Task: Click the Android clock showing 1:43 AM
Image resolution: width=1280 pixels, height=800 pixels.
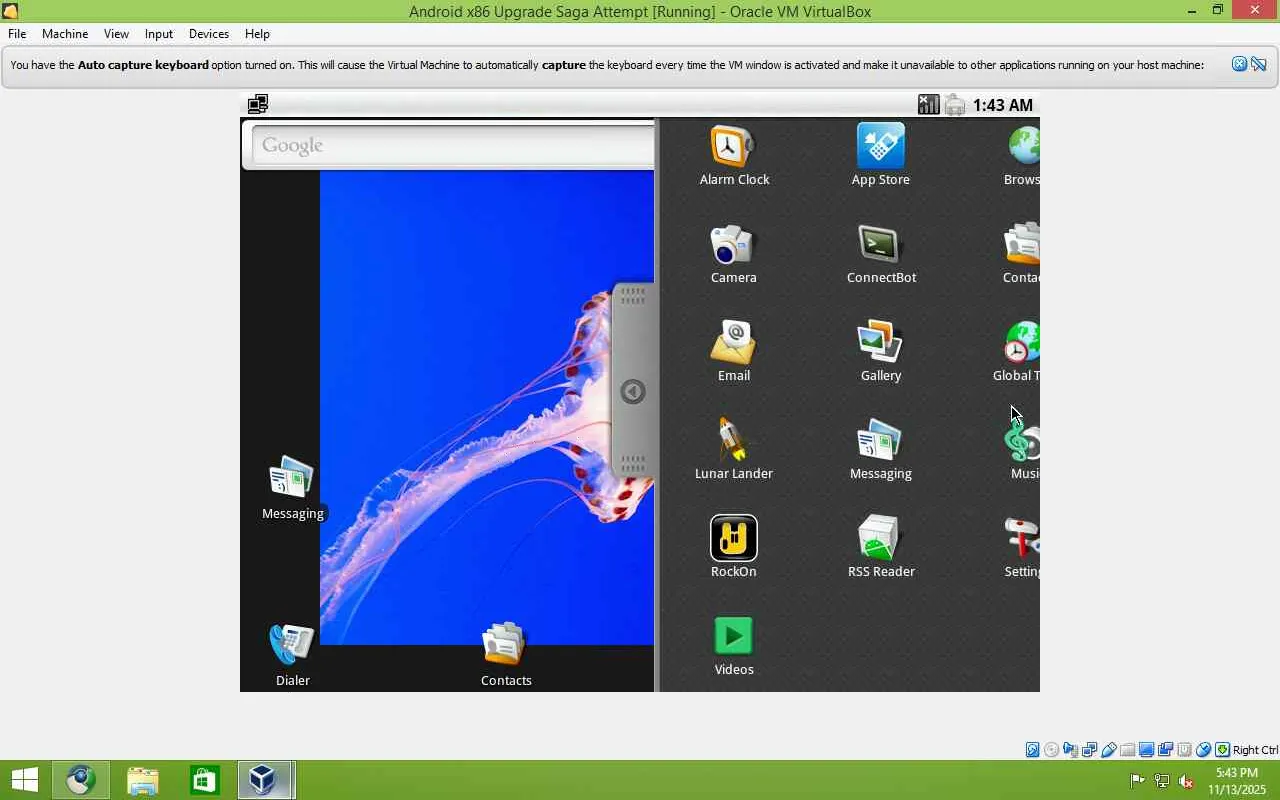Action: [1002, 105]
